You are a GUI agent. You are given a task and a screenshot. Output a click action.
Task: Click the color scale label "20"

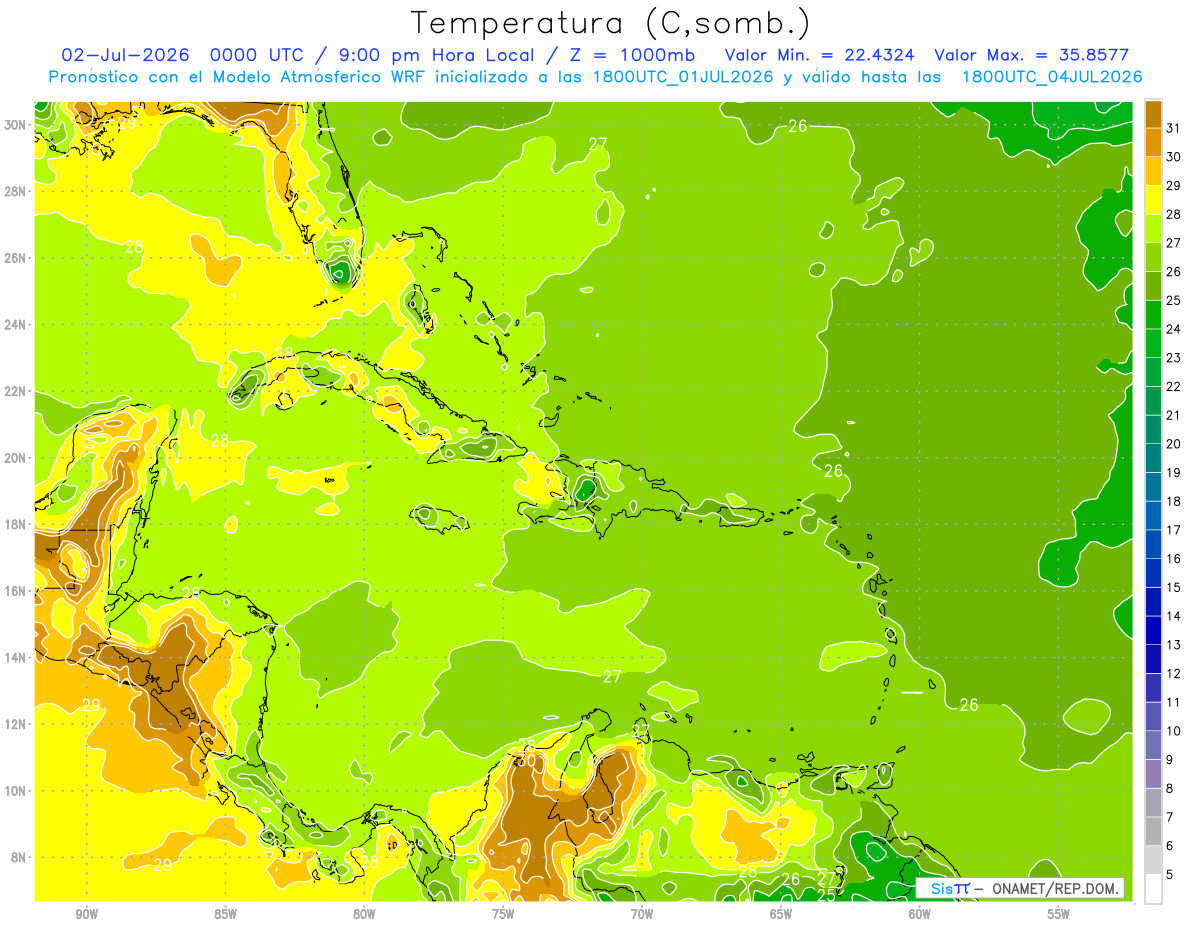pyautogui.click(x=1174, y=444)
